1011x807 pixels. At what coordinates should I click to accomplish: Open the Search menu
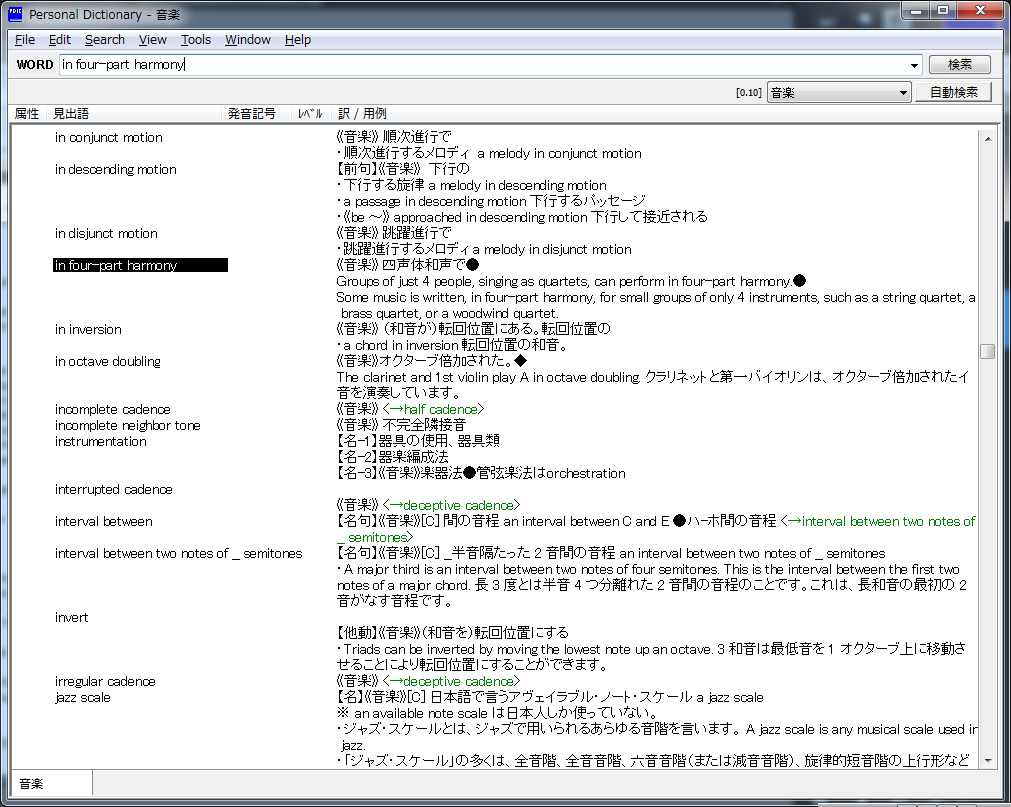coord(105,40)
